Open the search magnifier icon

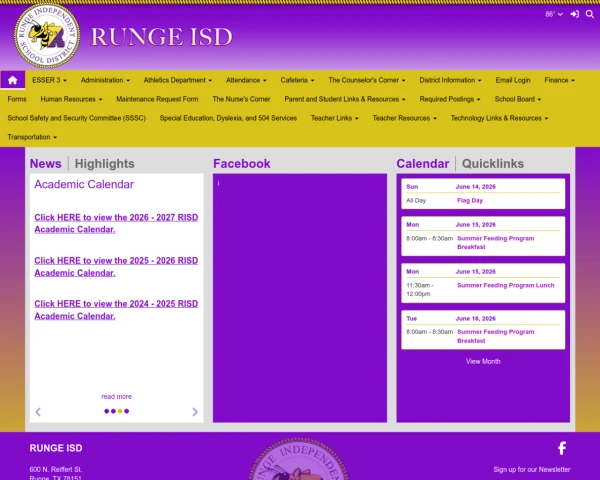click(x=590, y=14)
